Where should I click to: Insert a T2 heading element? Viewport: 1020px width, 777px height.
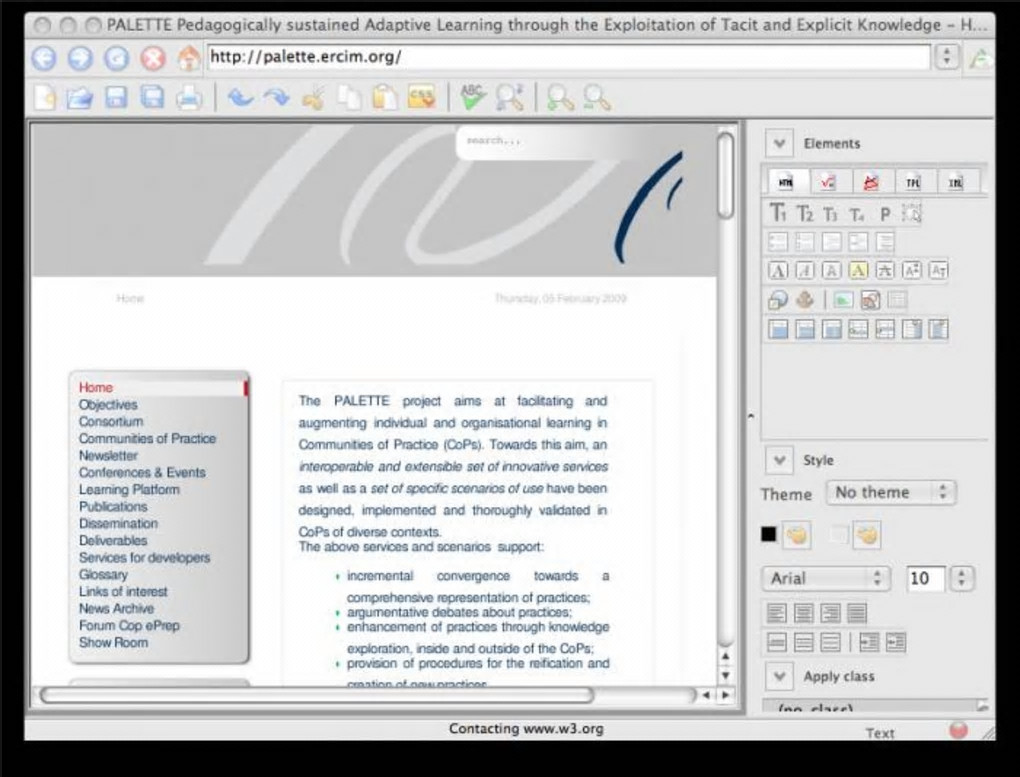[x=805, y=213]
